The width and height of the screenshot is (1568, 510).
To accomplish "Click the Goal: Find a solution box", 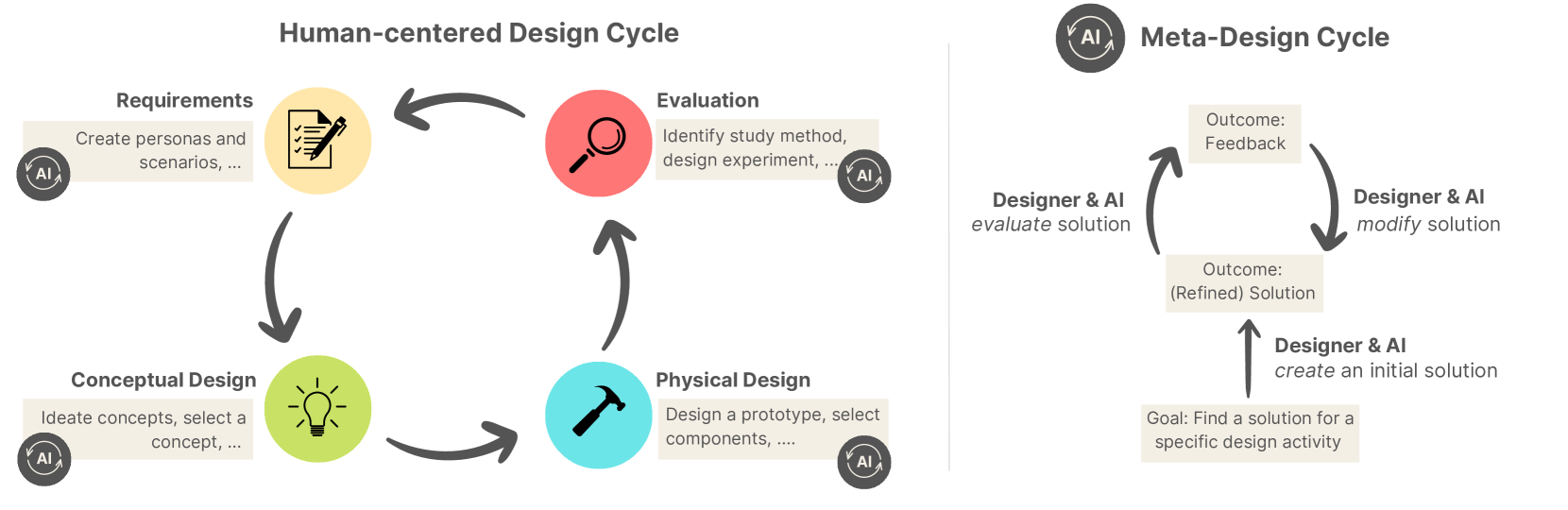I will coord(1250,431).
